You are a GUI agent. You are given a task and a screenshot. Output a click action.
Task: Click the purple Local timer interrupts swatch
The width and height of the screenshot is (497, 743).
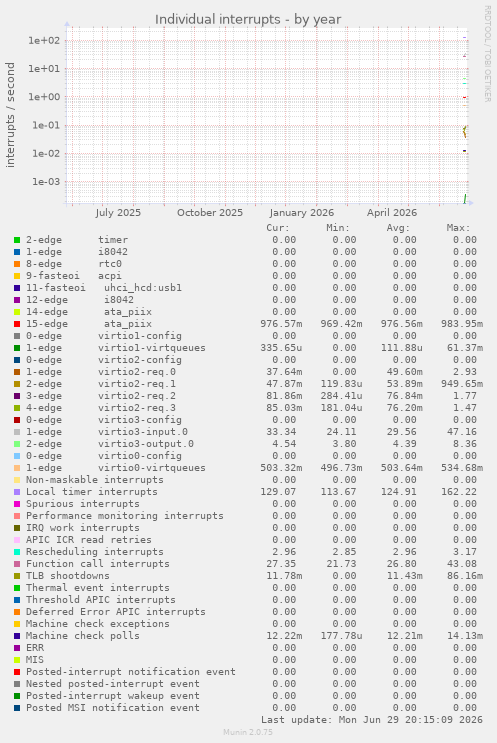click(x=17, y=492)
